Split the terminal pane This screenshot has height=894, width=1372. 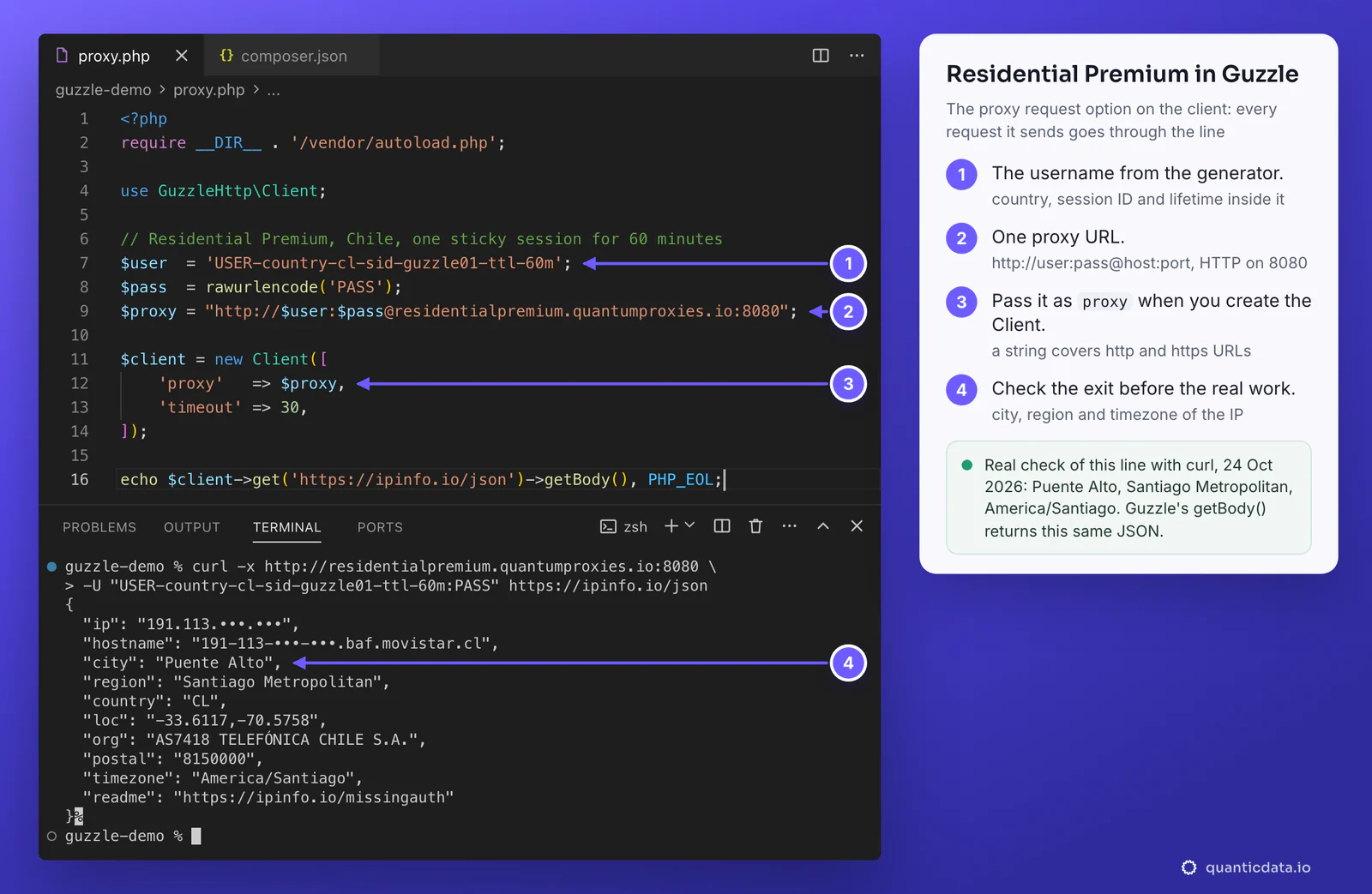point(722,526)
